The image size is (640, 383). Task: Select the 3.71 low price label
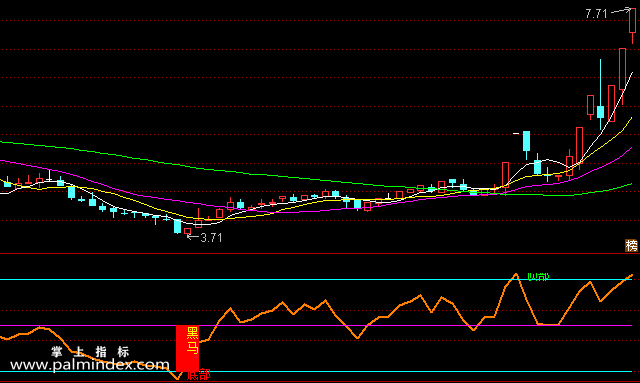click(211, 238)
